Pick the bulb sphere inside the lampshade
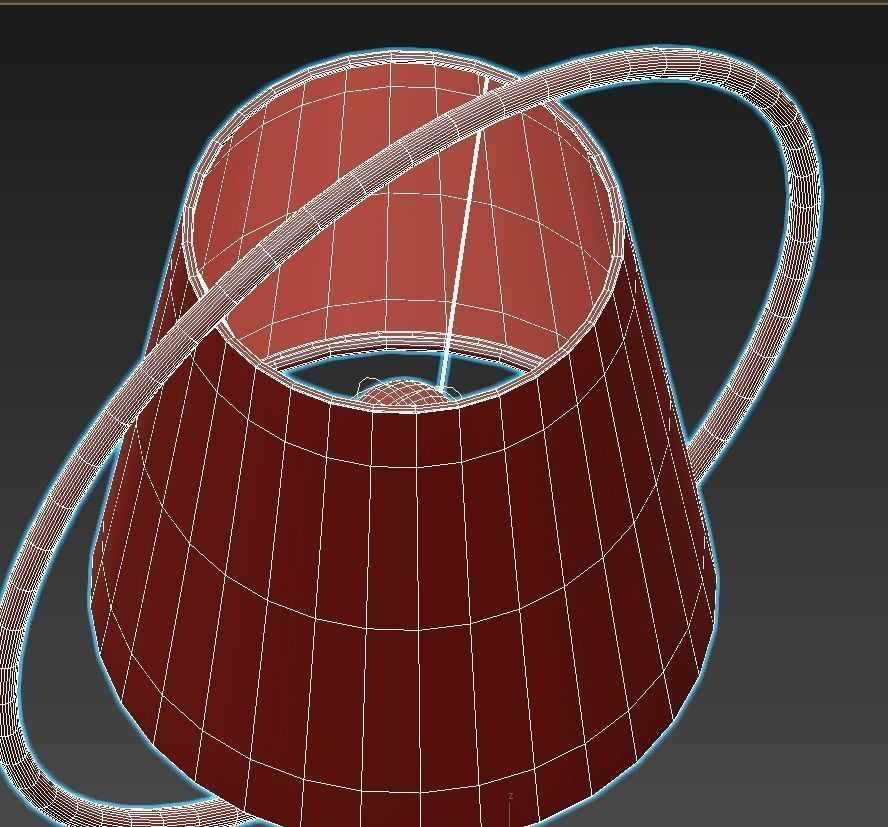 click(403, 393)
